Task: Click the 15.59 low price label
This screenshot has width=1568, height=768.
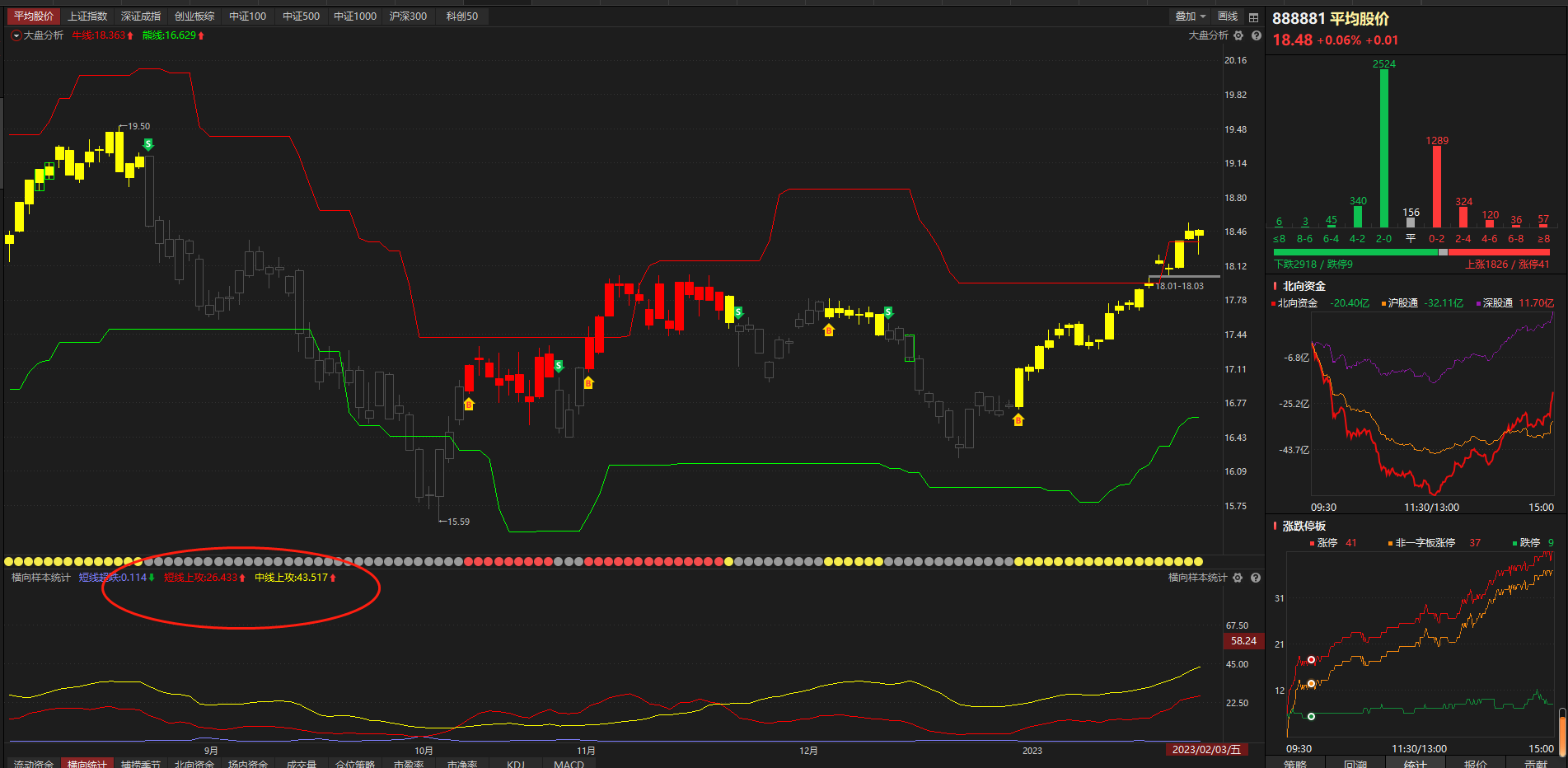Action: [458, 522]
